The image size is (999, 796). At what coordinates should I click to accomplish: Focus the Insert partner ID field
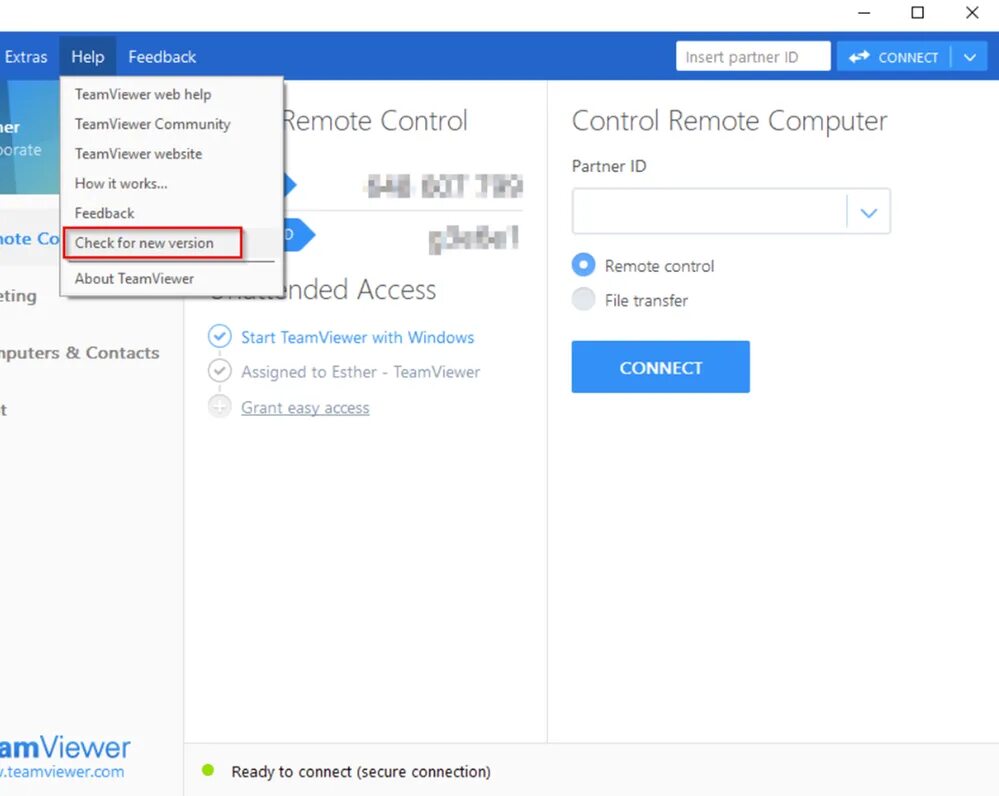[x=753, y=57]
